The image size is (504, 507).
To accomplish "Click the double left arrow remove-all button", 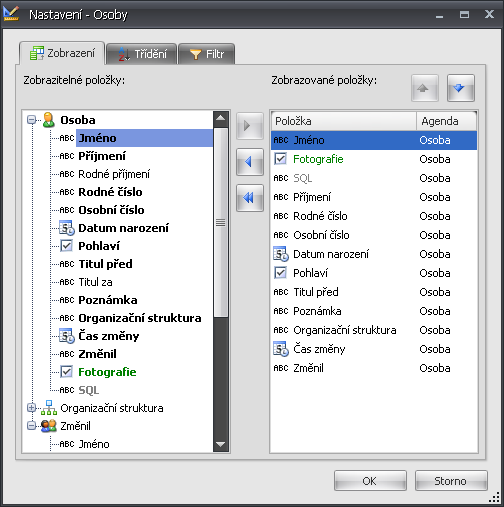I will 250,198.
